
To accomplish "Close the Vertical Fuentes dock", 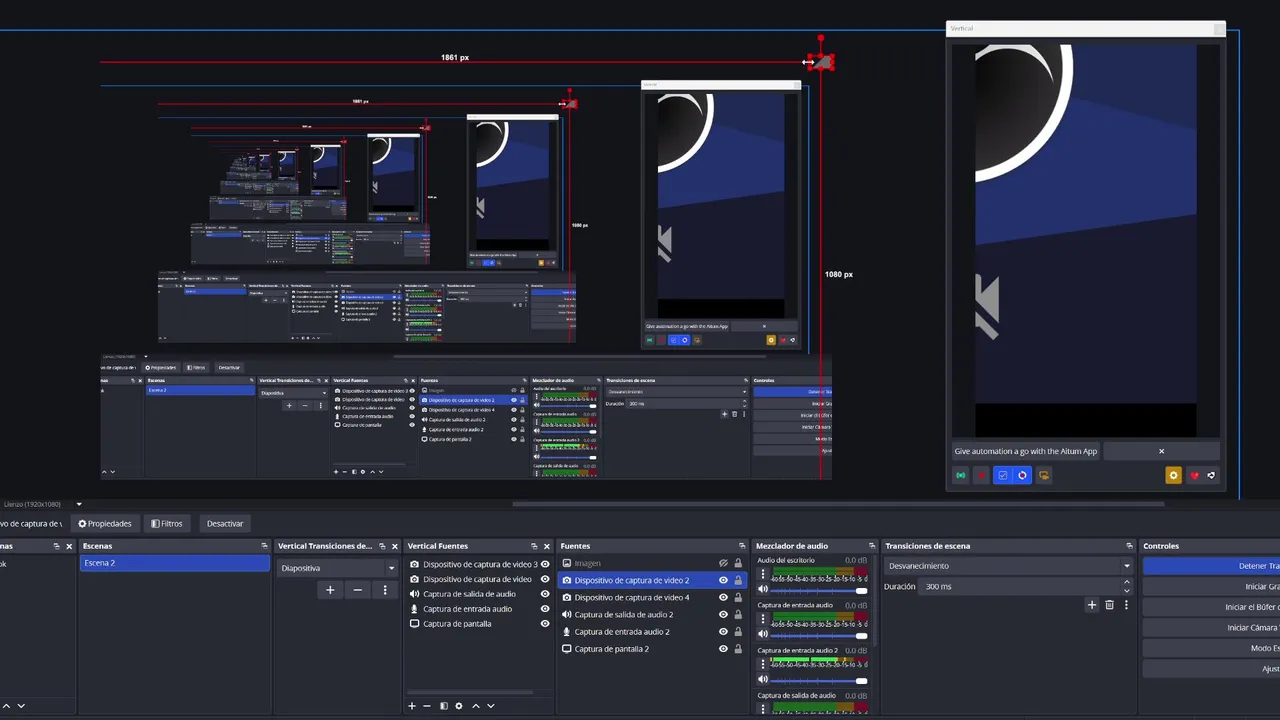I will [546, 546].
